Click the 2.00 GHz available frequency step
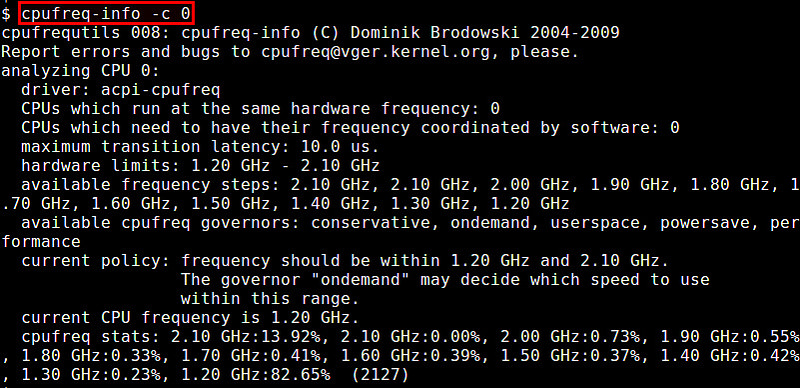Image resolution: width=800 pixels, height=388 pixels. [x=532, y=185]
